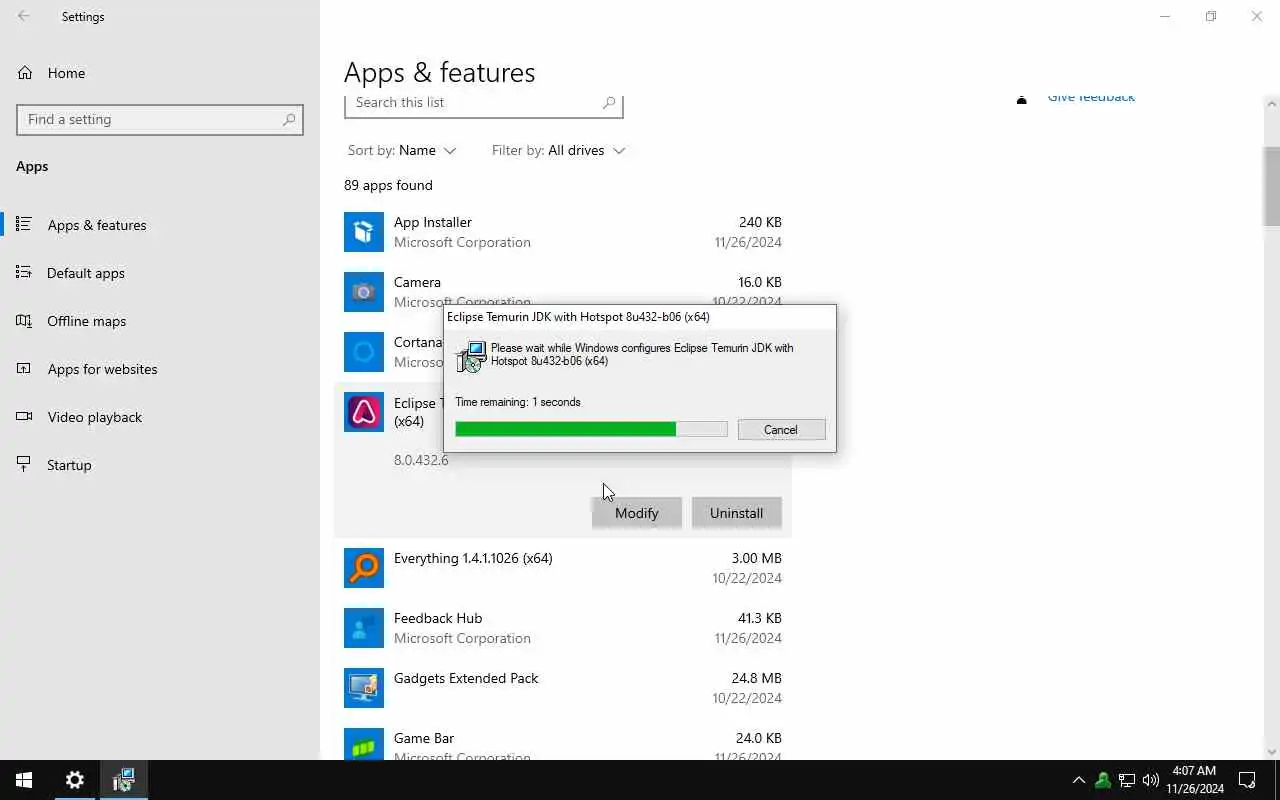1280x800 pixels.
Task: Select the Gadgets Extended Pack entry
Action: tap(563, 688)
